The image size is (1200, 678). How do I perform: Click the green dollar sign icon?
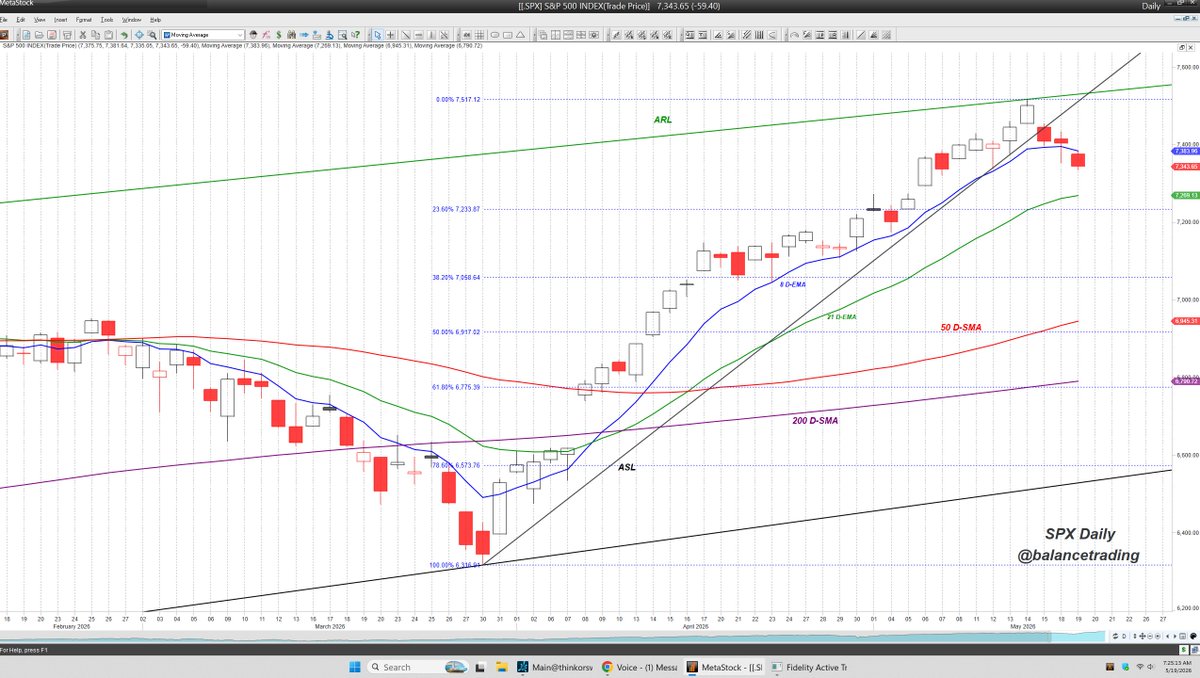tap(279, 35)
